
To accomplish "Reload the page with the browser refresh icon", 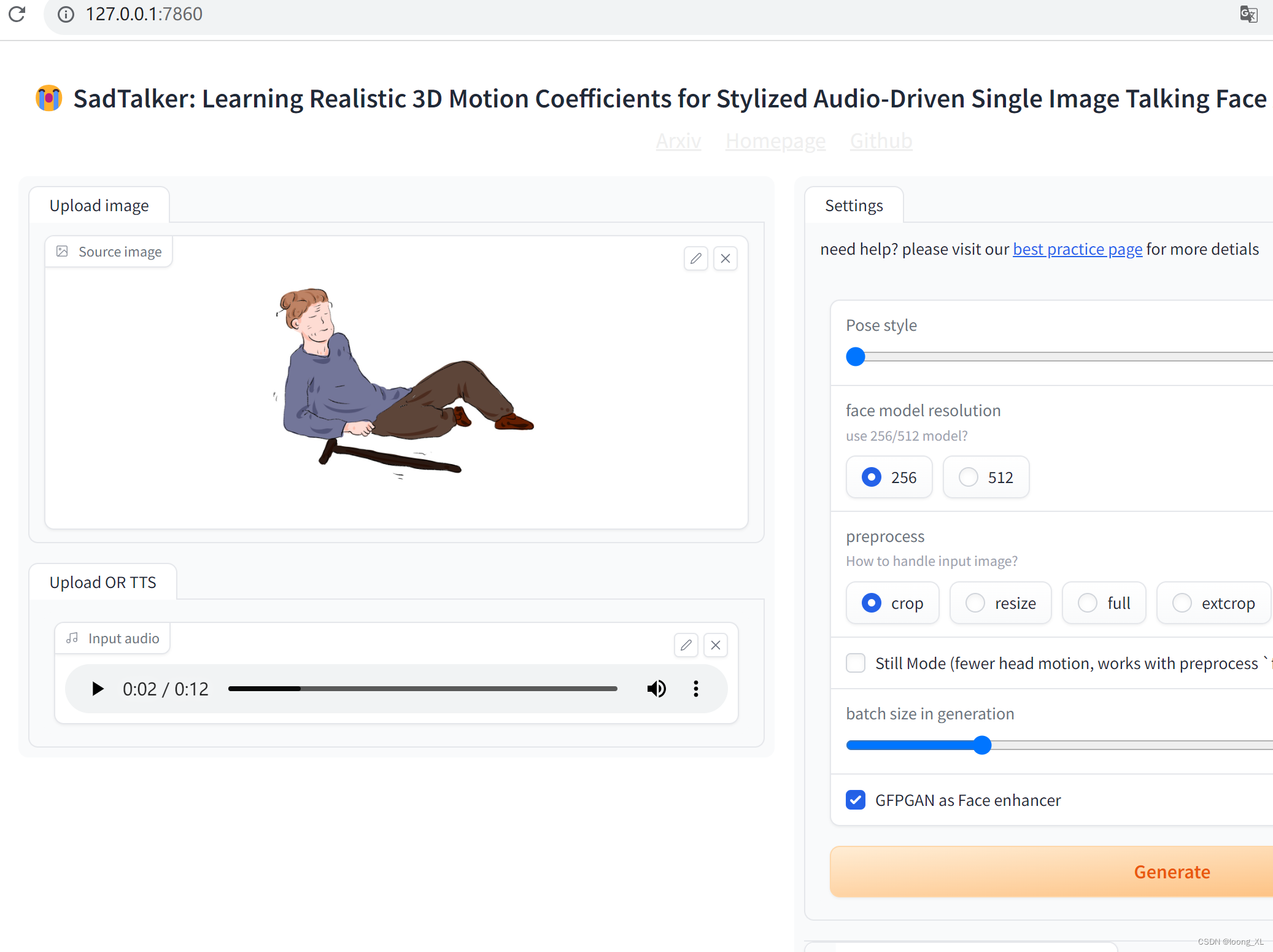I will pyautogui.click(x=17, y=14).
